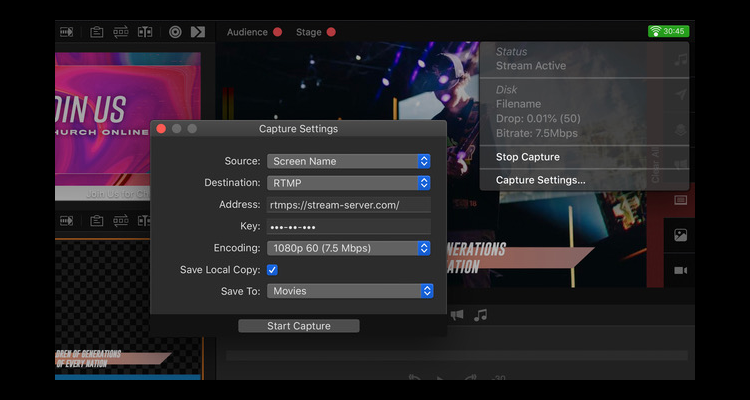
Task: Uncheck the Save Local Copy checkbox
Action: (x=272, y=270)
